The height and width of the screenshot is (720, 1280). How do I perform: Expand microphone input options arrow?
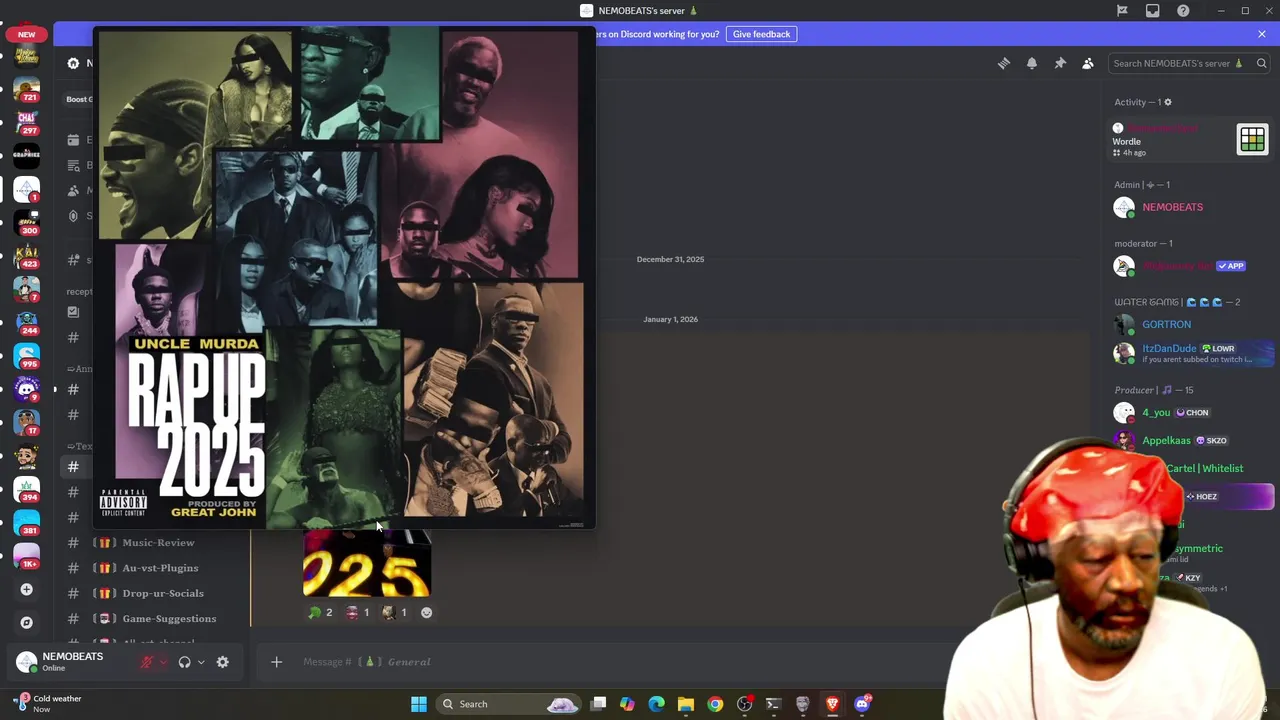[163, 662]
